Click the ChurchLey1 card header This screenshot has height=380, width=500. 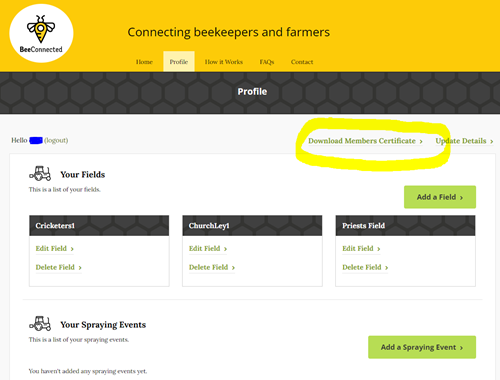click(252, 226)
